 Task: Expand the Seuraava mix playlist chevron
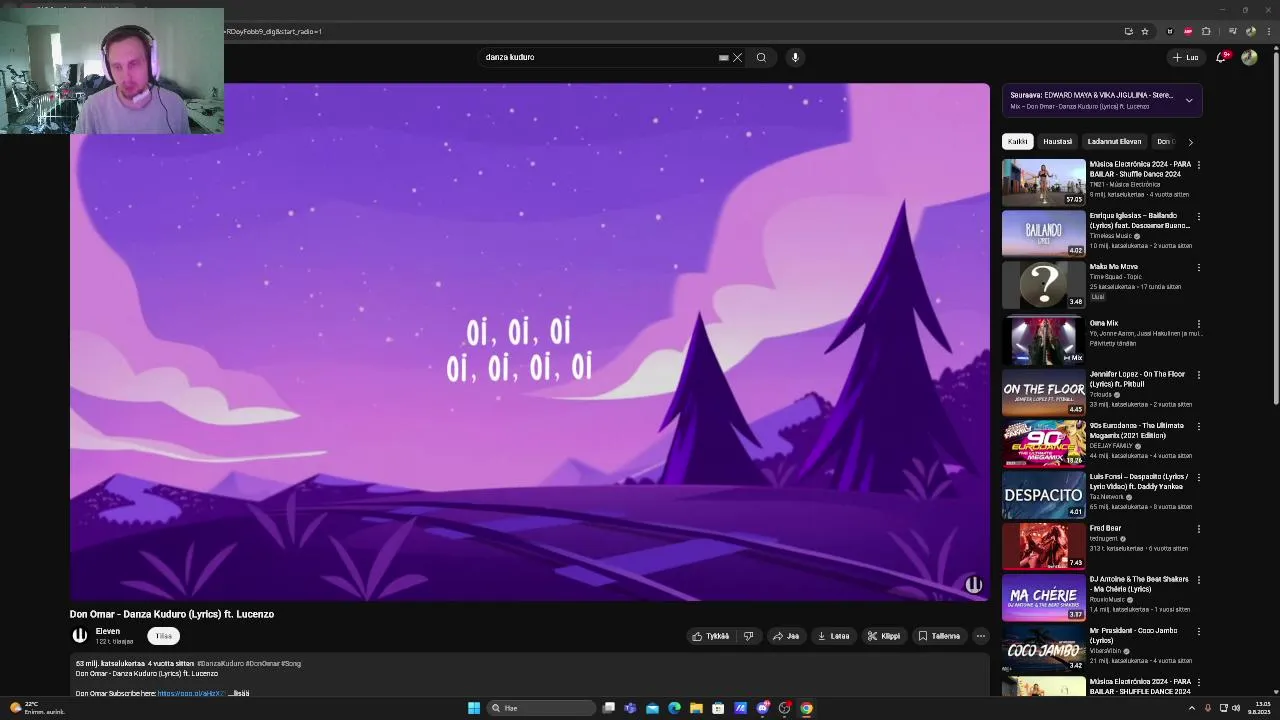[x=1189, y=100]
